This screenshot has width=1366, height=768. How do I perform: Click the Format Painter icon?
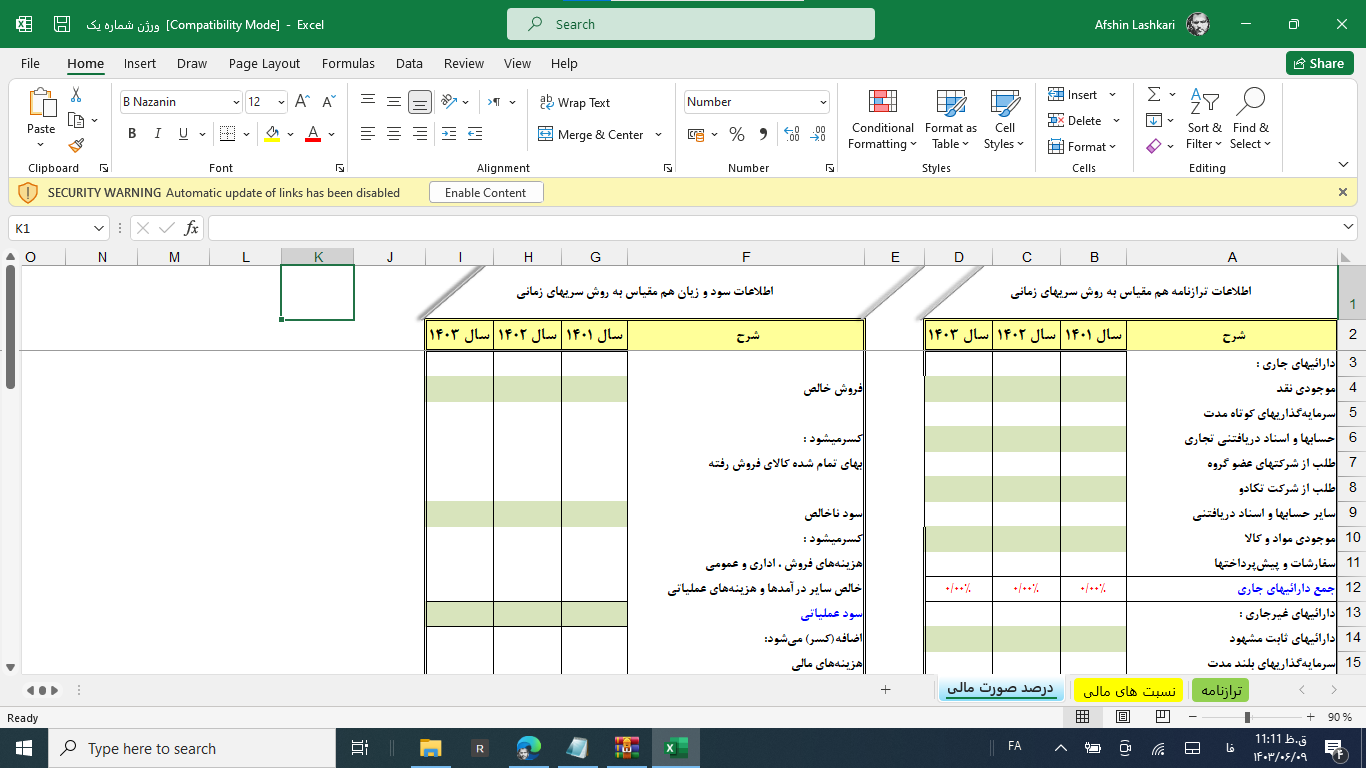click(x=75, y=145)
